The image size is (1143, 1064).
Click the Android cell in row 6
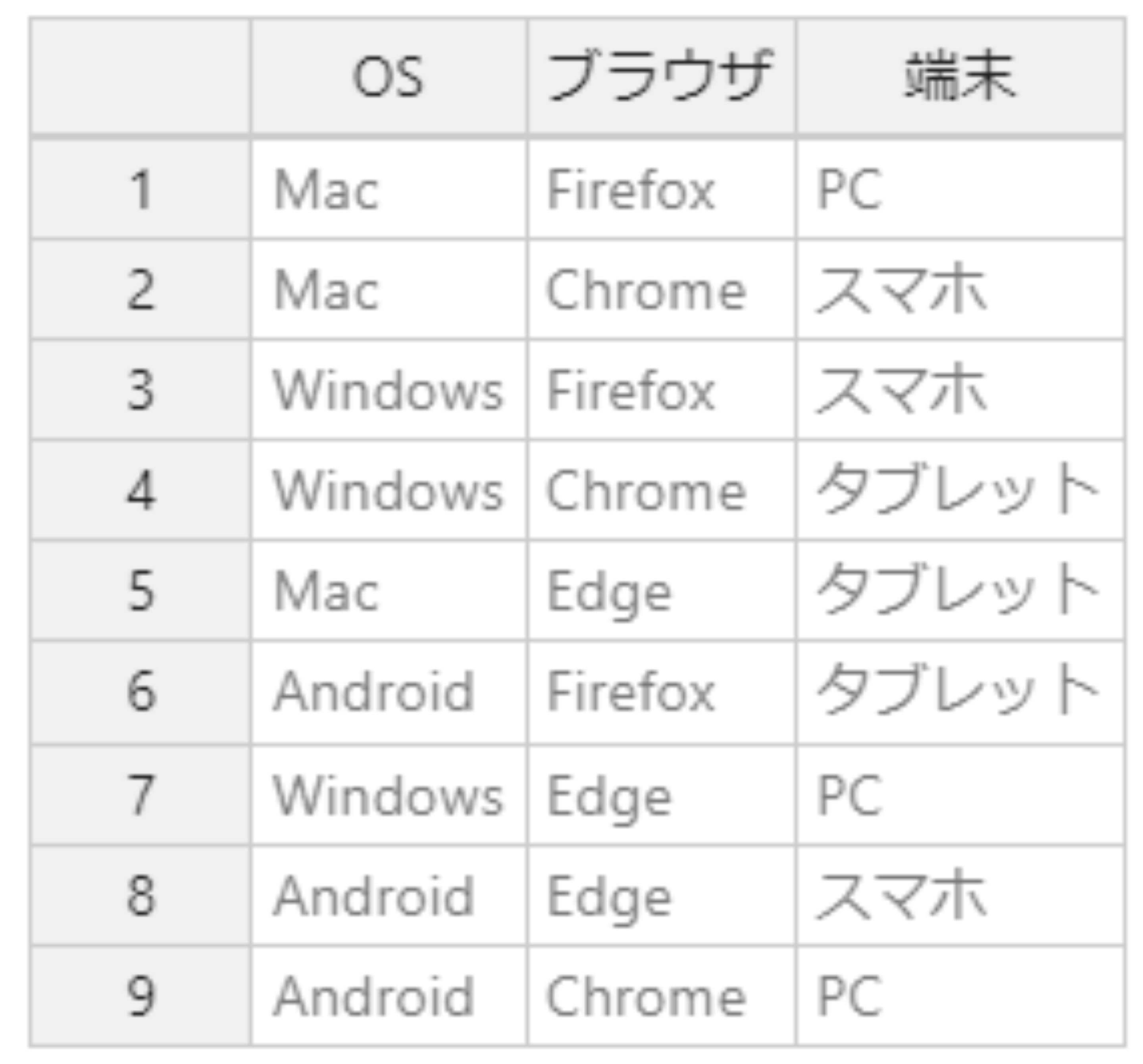click(x=388, y=692)
